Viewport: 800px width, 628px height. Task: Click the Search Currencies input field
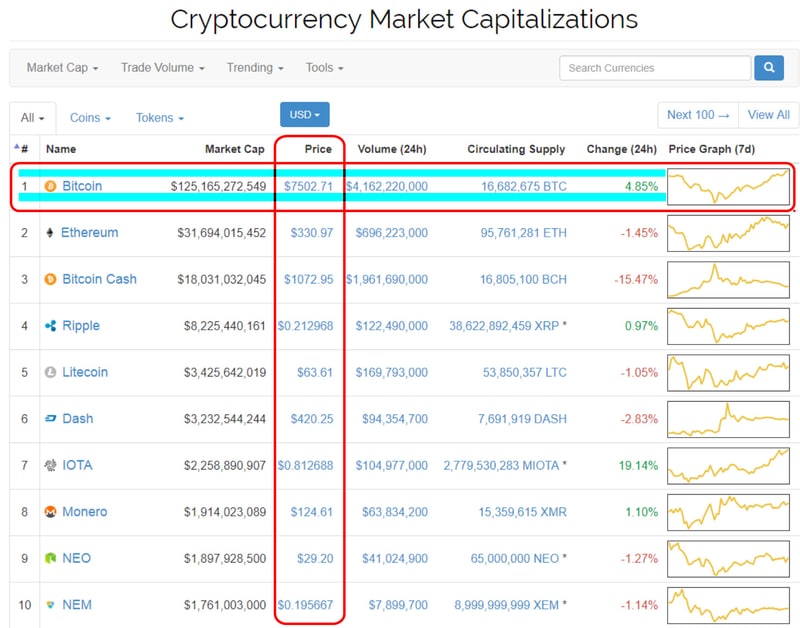(x=654, y=68)
